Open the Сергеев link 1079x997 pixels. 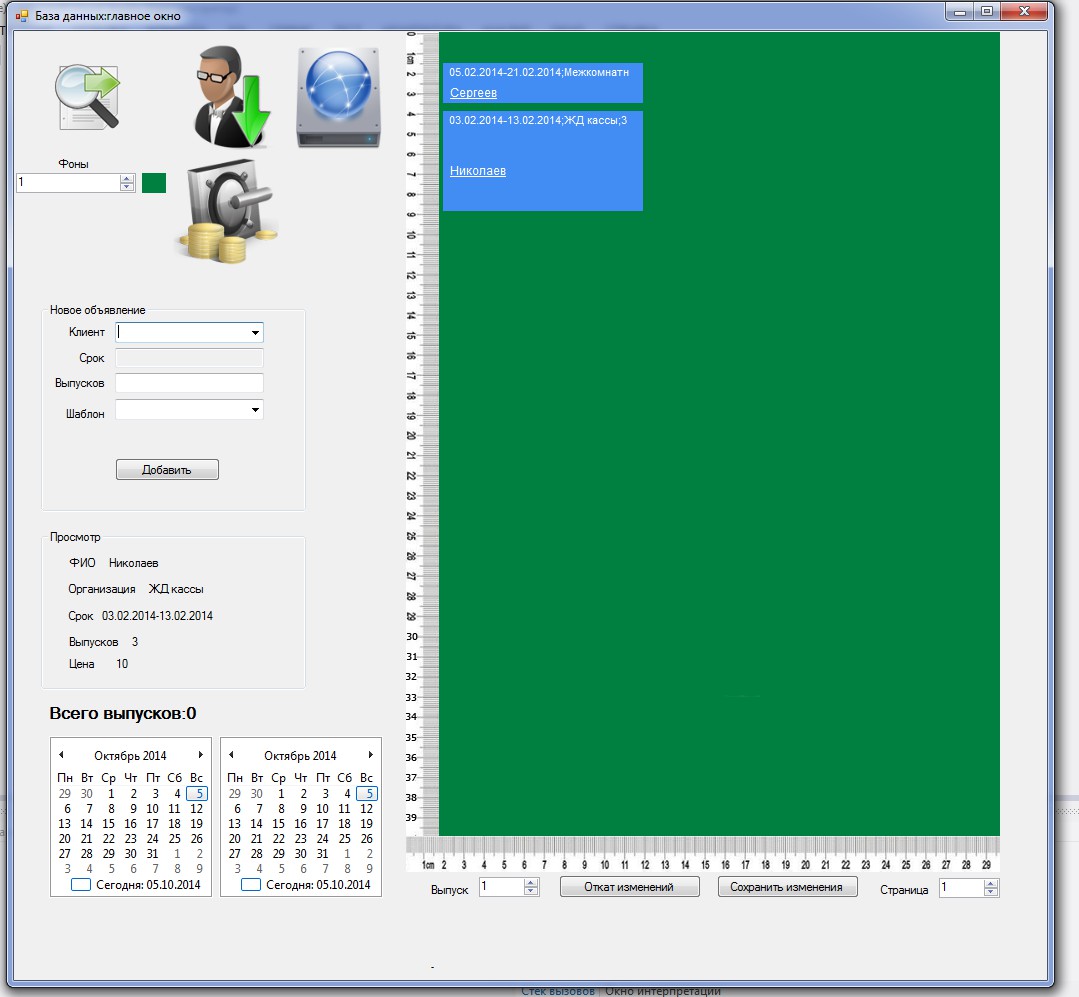click(x=473, y=93)
